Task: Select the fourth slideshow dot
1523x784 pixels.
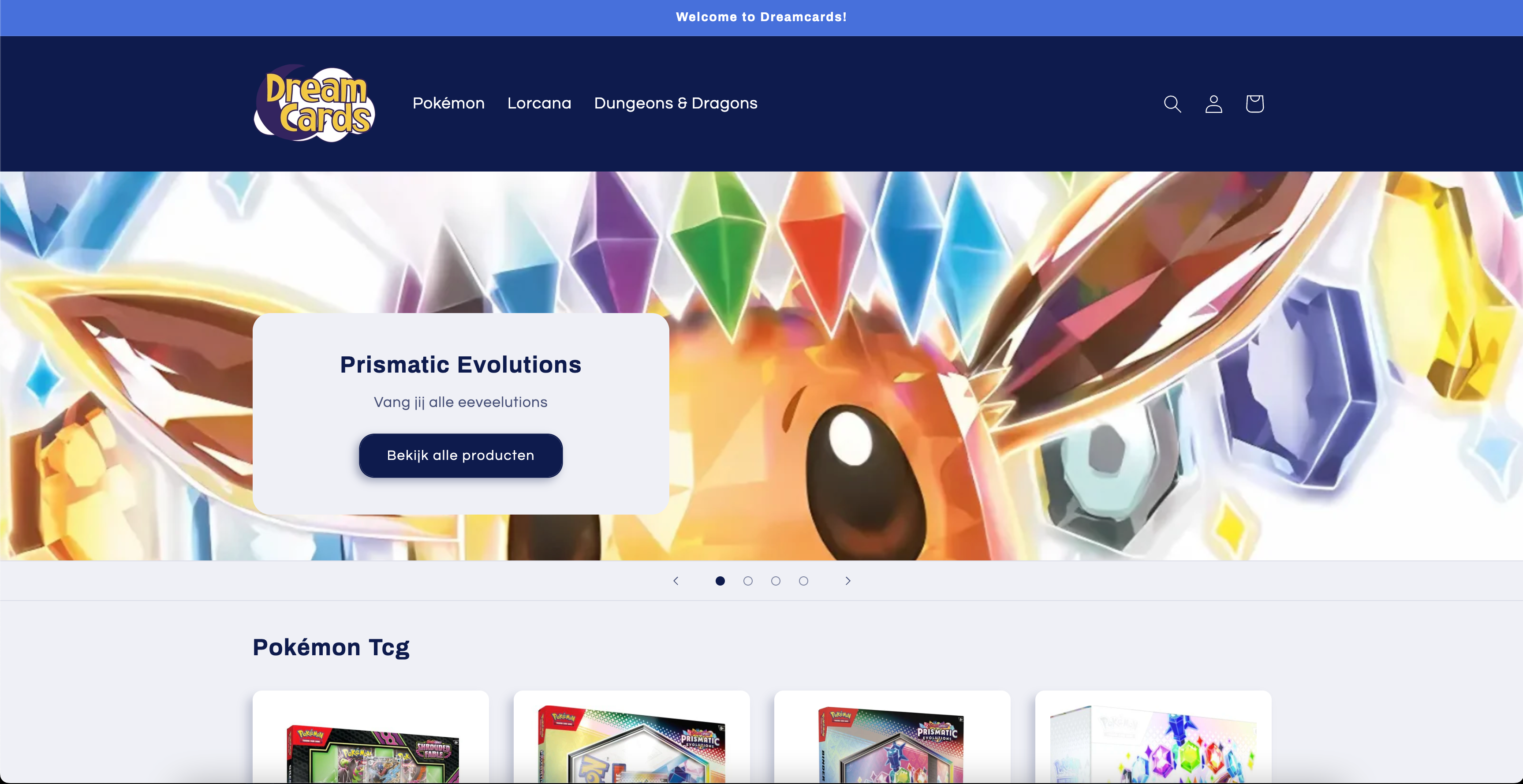Action: [803, 581]
